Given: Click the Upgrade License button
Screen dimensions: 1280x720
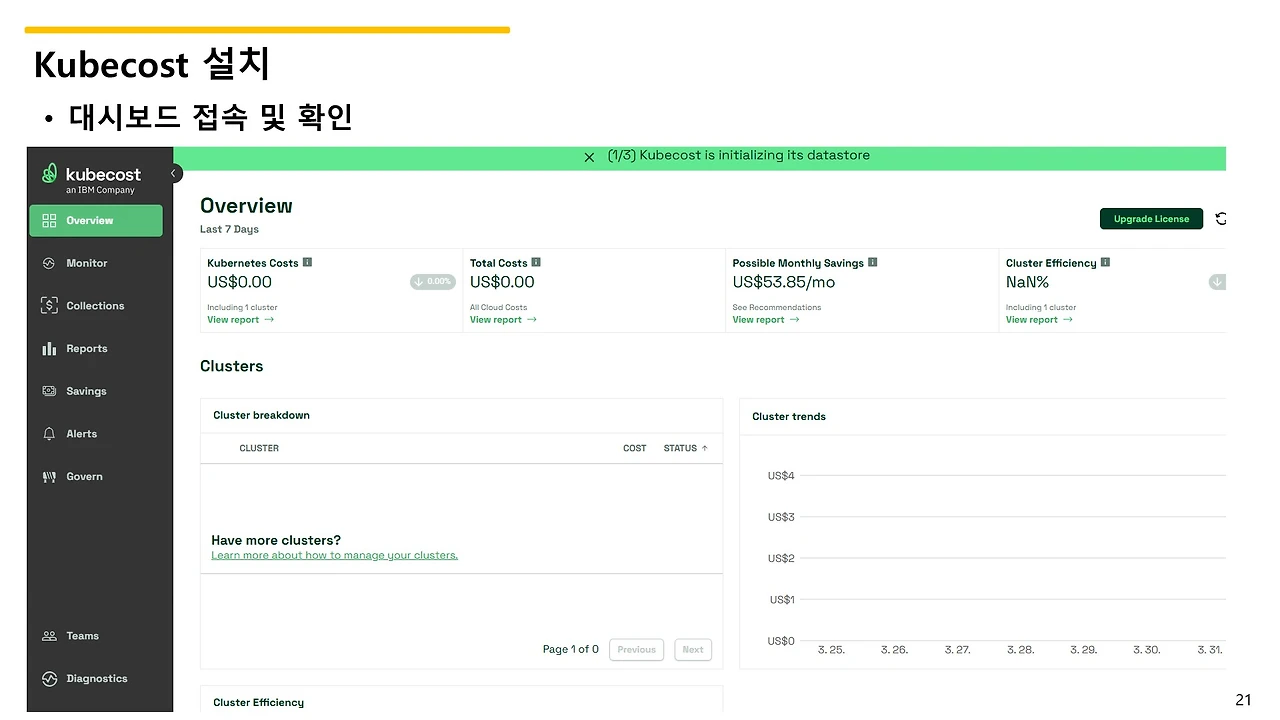Looking at the screenshot, I should (1151, 219).
